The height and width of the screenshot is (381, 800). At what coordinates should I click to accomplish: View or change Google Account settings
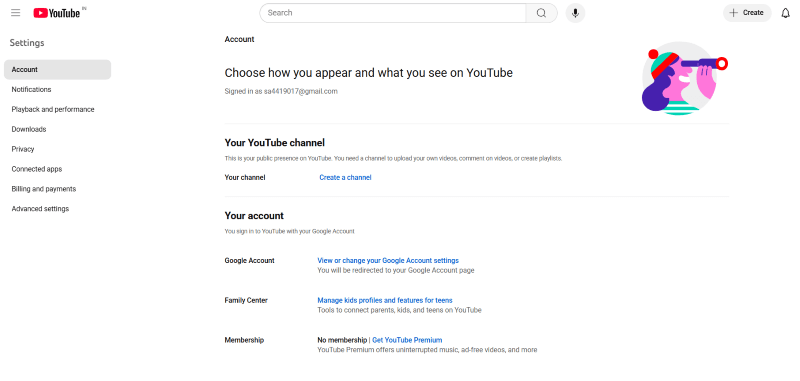click(x=388, y=261)
